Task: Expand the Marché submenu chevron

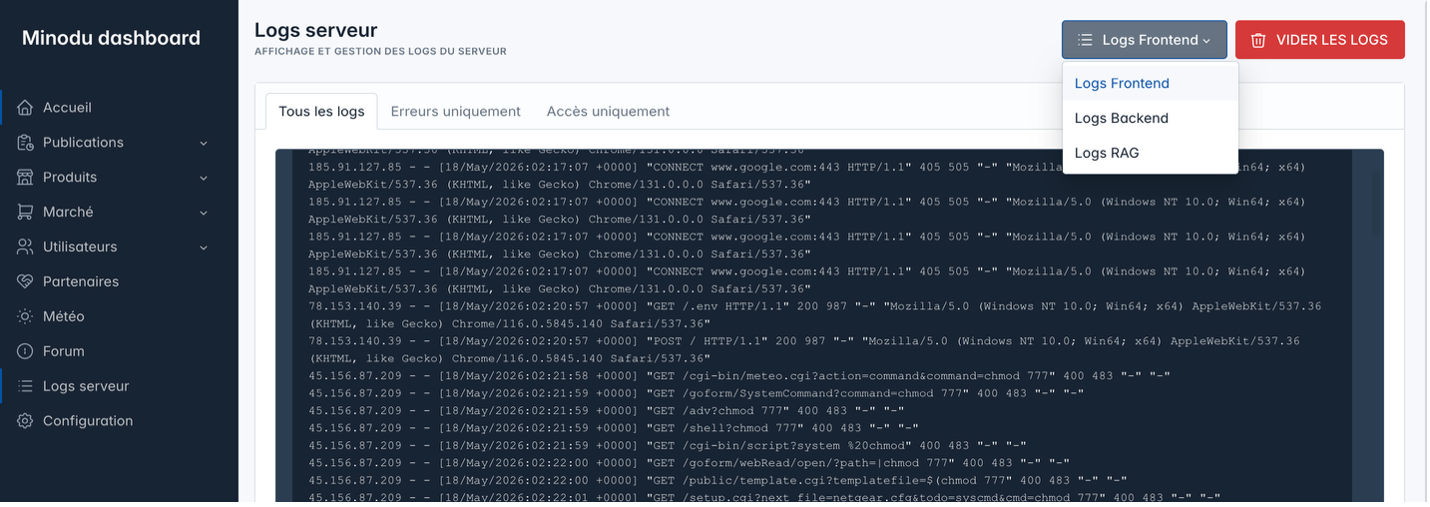Action: pos(203,213)
